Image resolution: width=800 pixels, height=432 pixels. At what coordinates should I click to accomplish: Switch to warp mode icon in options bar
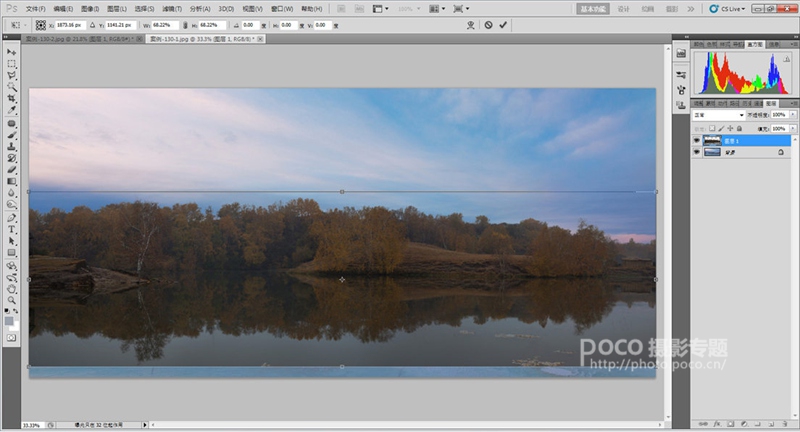470,24
